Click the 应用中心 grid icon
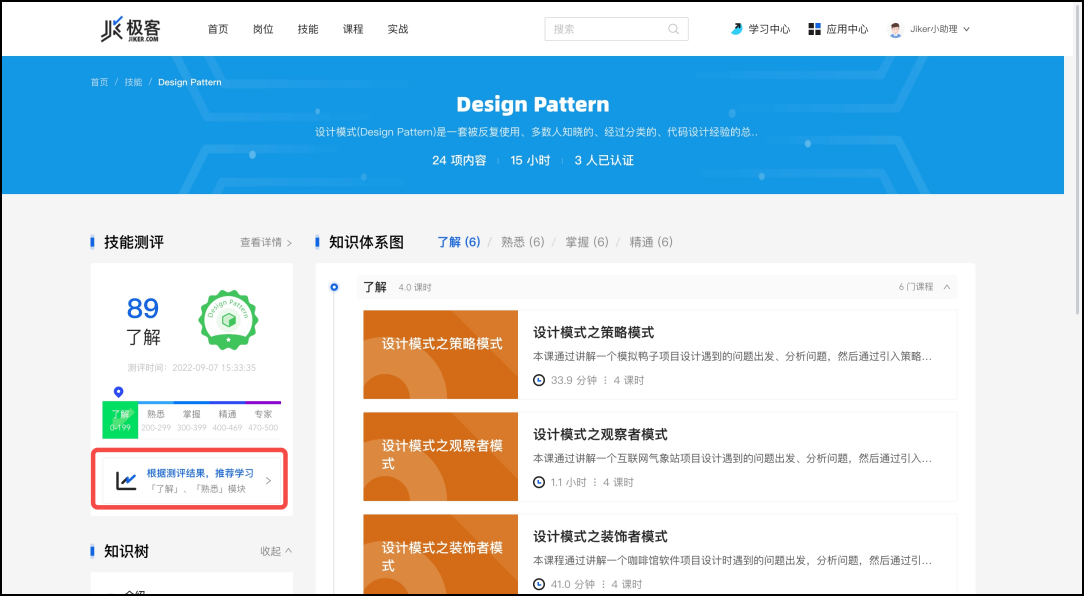The image size is (1084, 596). 814,29
